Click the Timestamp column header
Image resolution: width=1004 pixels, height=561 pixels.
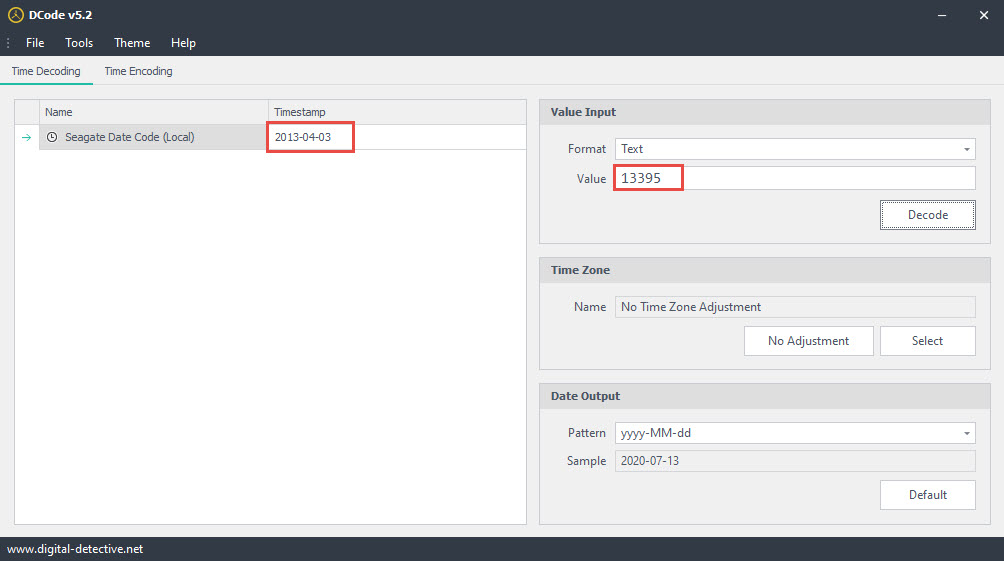[x=397, y=112]
